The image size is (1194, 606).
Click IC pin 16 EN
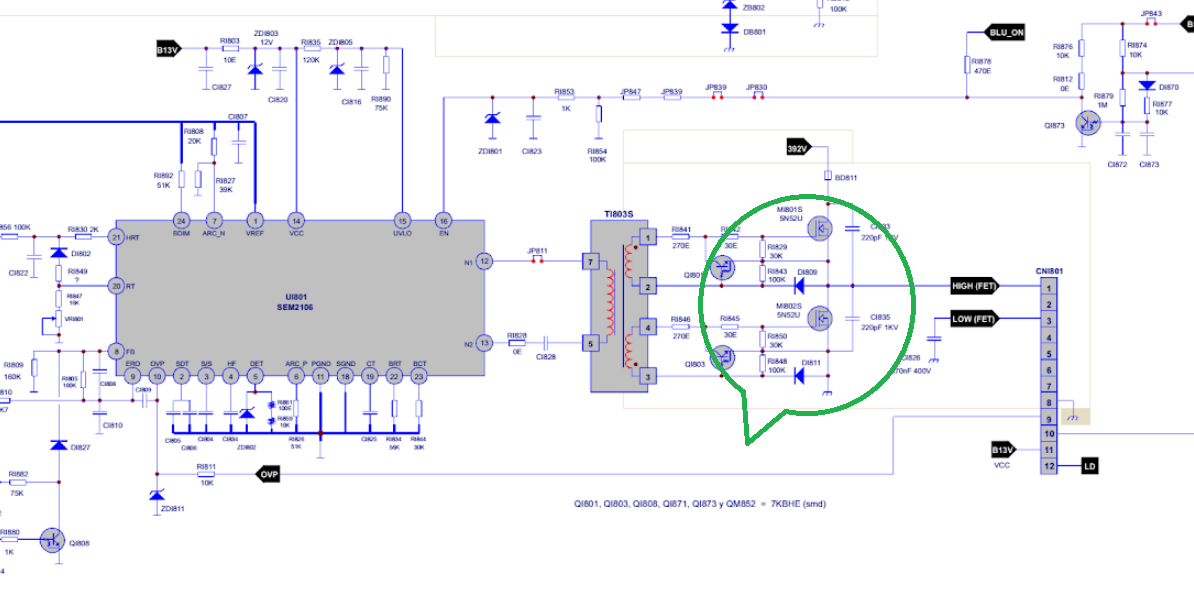pyautogui.click(x=442, y=220)
